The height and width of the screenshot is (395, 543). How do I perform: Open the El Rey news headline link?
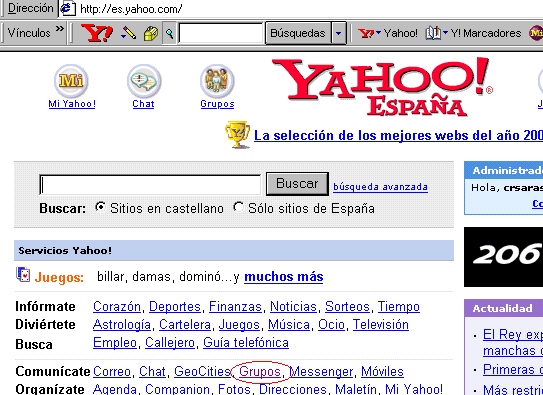[x=513, y=343]
